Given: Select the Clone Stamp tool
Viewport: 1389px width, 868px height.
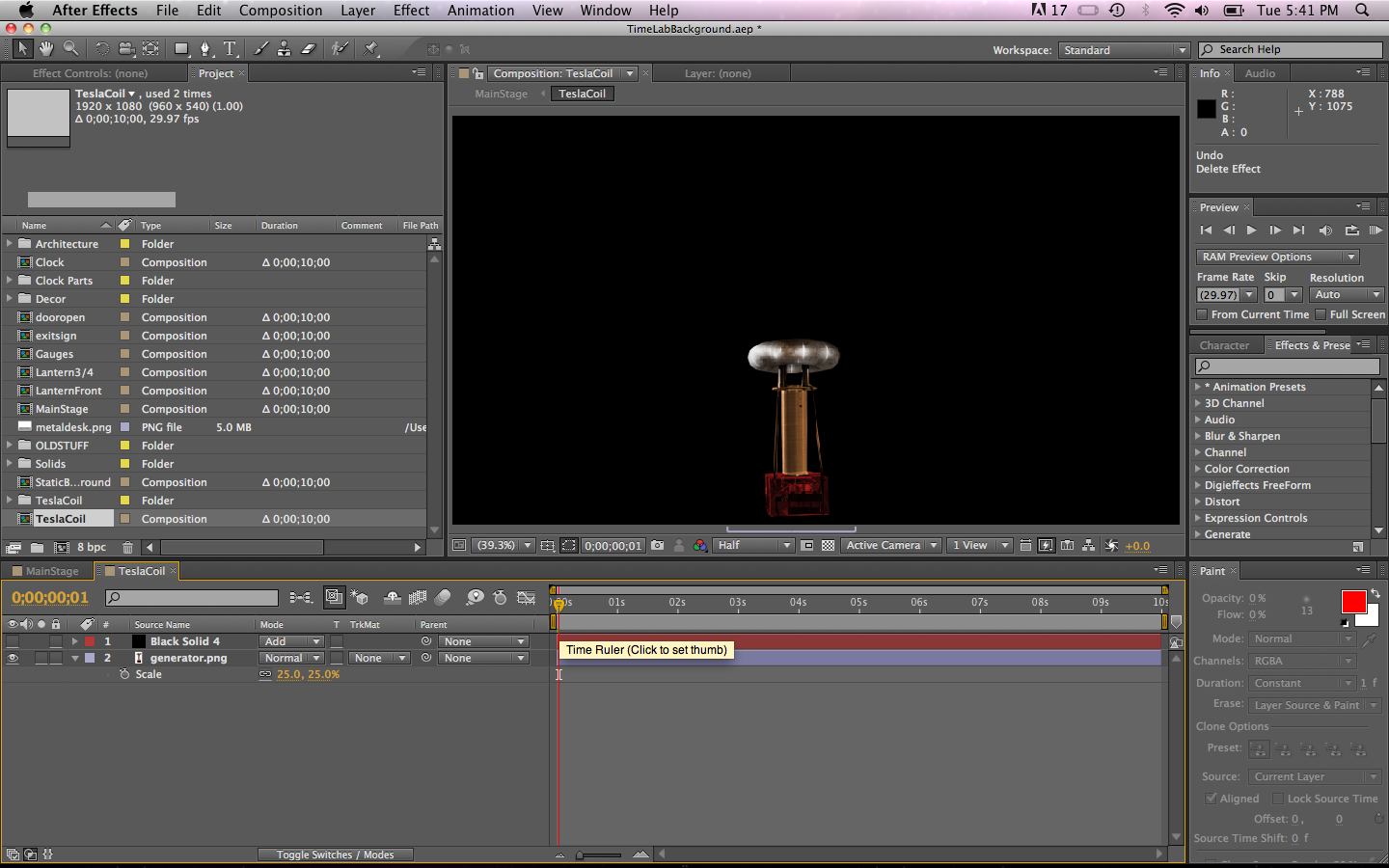Looking at the screenshot, I should [x=284, y=48].
